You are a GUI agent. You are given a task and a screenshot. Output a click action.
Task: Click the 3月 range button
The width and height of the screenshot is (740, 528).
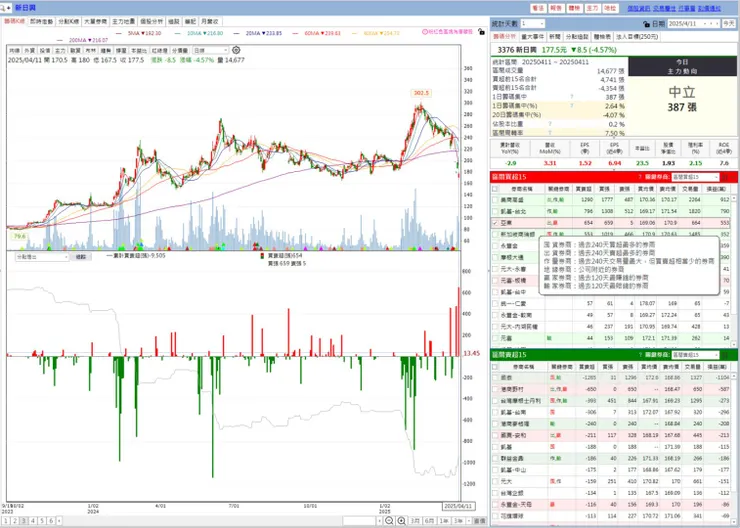tap(415, 521)
